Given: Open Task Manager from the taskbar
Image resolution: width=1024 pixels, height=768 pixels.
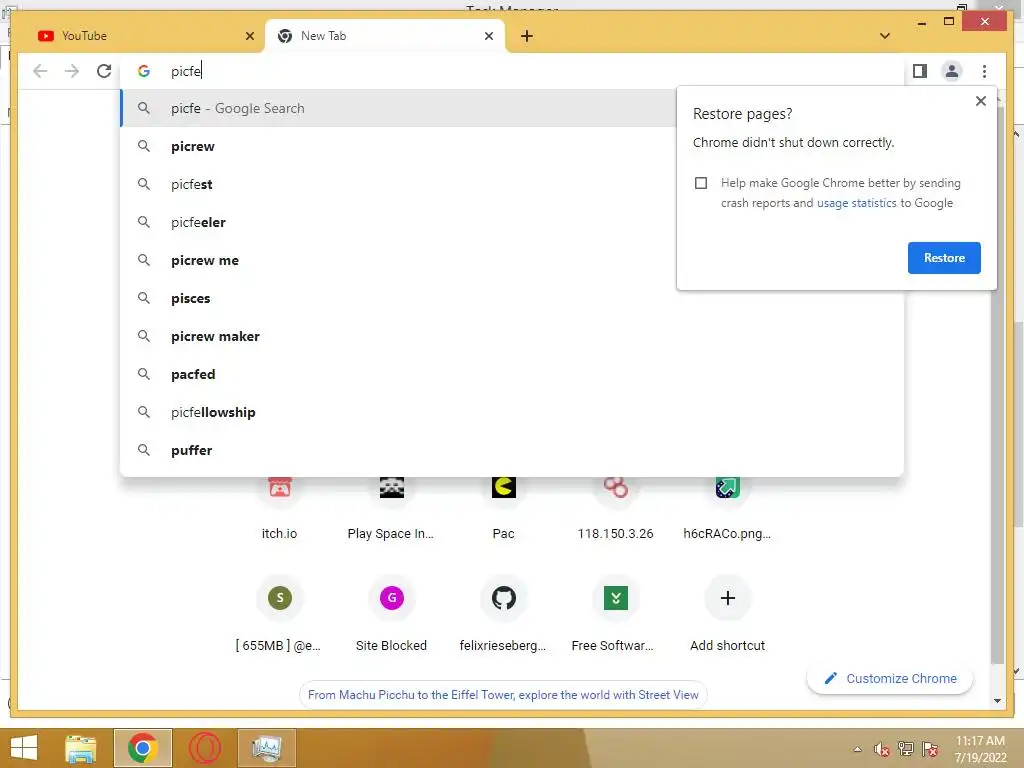Looking at the screenshot, I should click(x=267, y=748).
